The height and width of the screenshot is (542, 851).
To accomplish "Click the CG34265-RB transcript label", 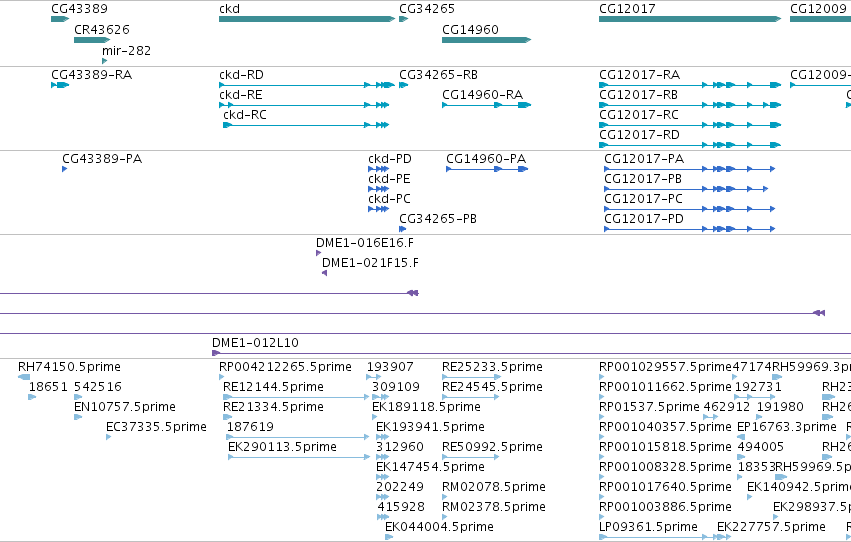I will click(x=439, y=75).
